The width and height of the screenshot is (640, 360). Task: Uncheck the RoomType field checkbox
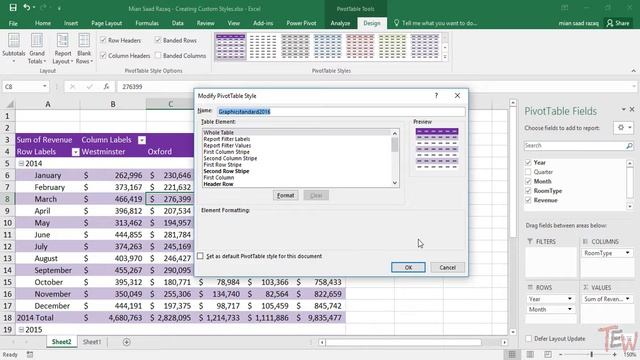click(528, 191)
